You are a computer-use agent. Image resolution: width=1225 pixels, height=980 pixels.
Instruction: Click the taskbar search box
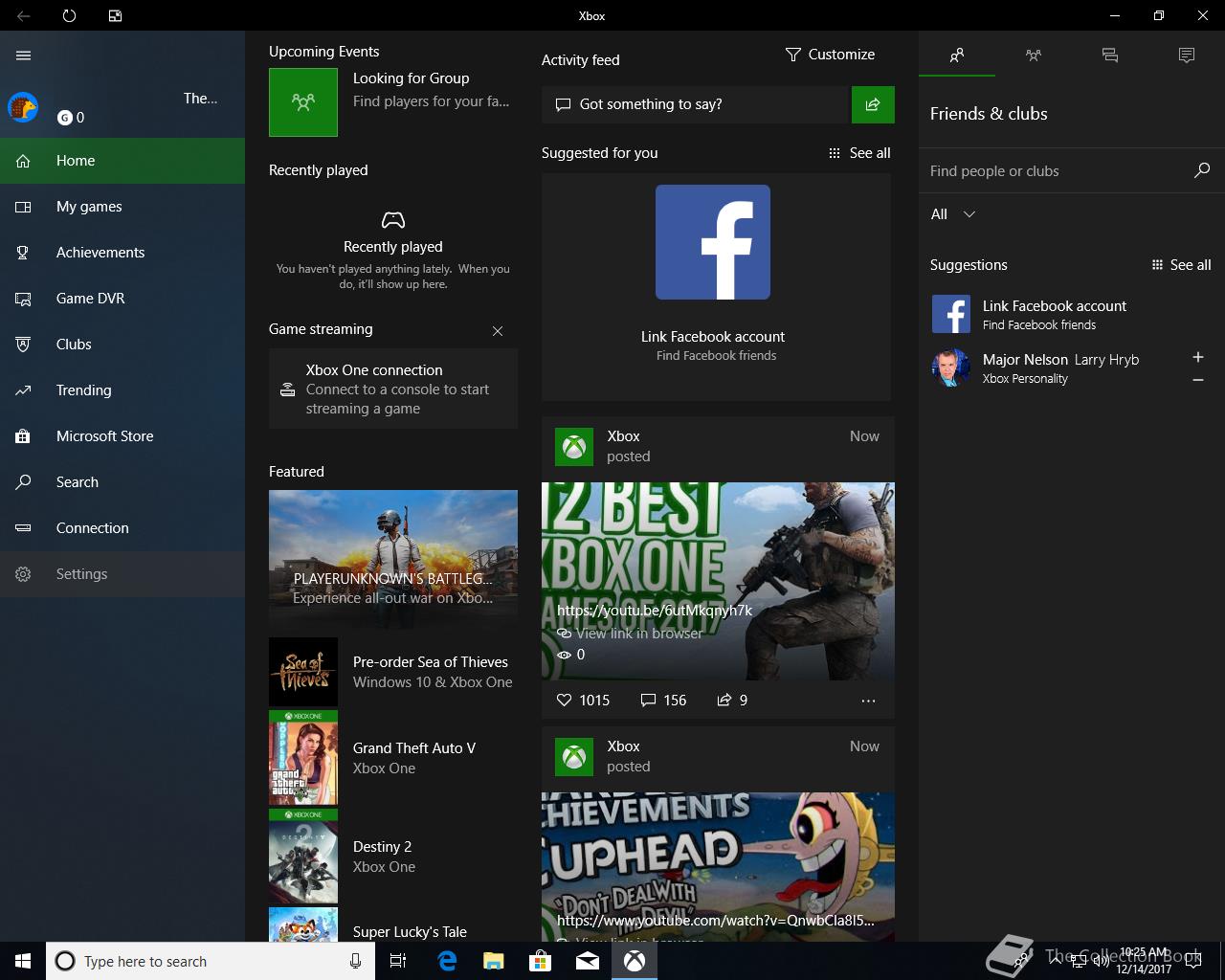click(210, 961)
